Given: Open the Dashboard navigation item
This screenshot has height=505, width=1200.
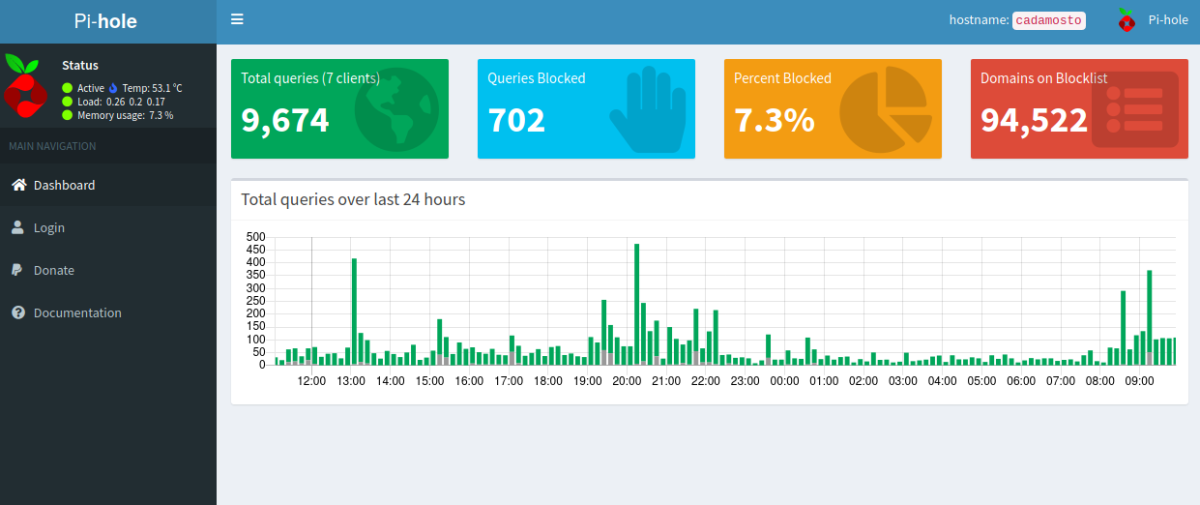Looking at the screenshot, I should [x=64, y=185].
